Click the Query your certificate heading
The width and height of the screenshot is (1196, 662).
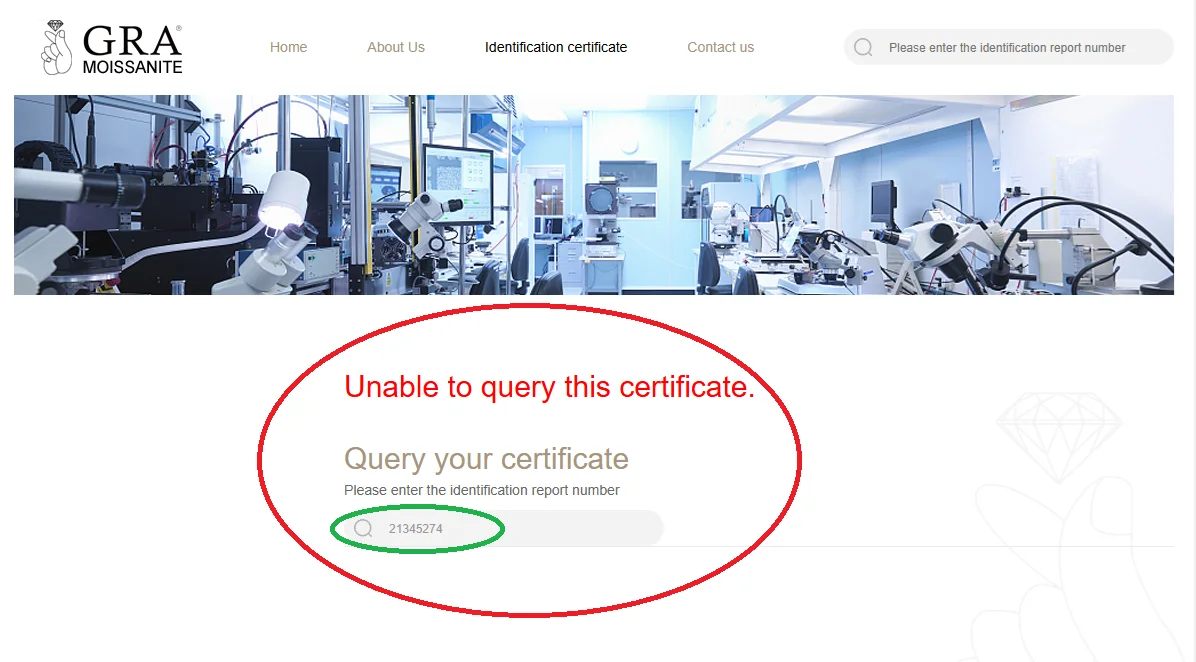click(x=486, y=459)
